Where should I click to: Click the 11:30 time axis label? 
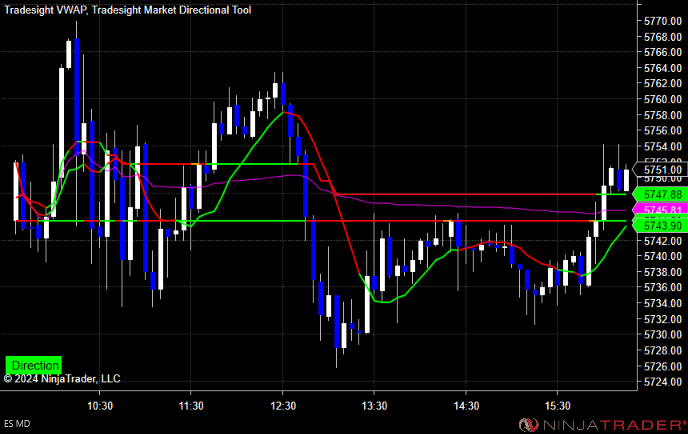[191, 406]
